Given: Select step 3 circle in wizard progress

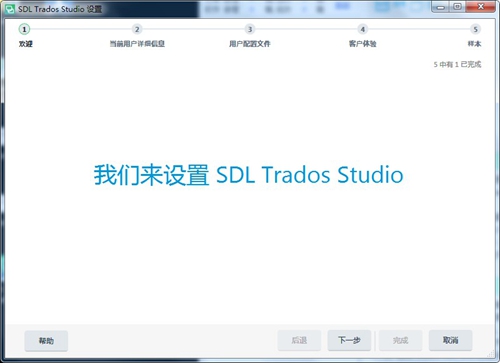Looking at the screenshot, I should point(250,29).
